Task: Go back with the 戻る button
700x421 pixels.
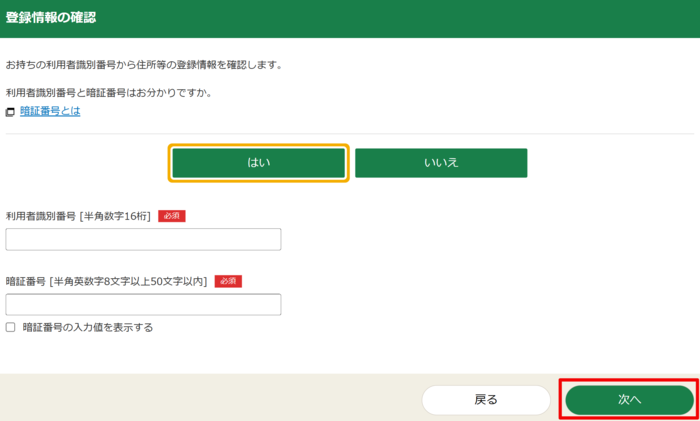Action: click(486, 400)
